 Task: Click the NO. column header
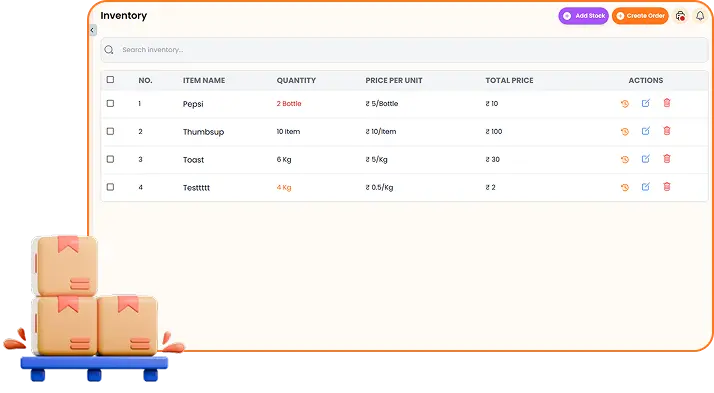coord(145,80)
